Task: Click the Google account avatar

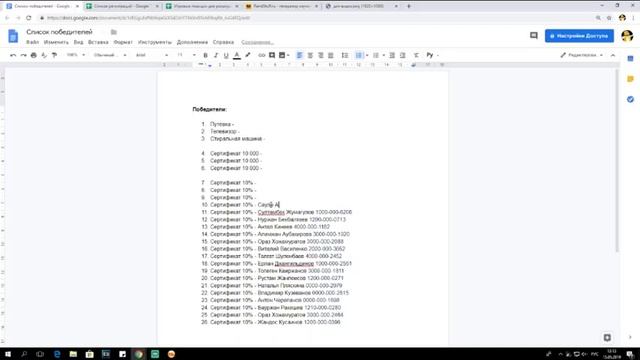Action: (x=627, y=36)
